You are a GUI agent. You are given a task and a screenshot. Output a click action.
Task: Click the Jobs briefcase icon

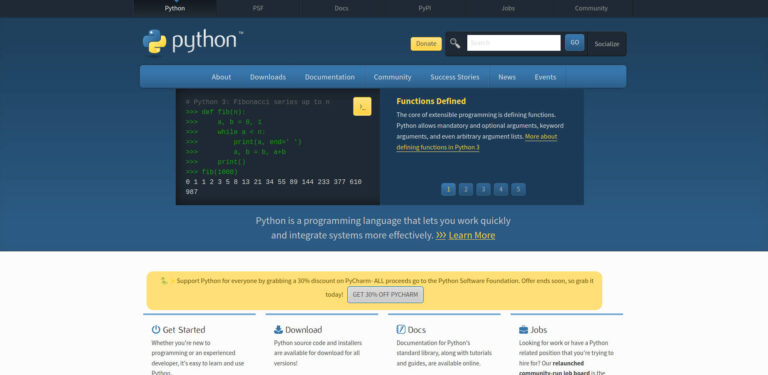point(524,329)
